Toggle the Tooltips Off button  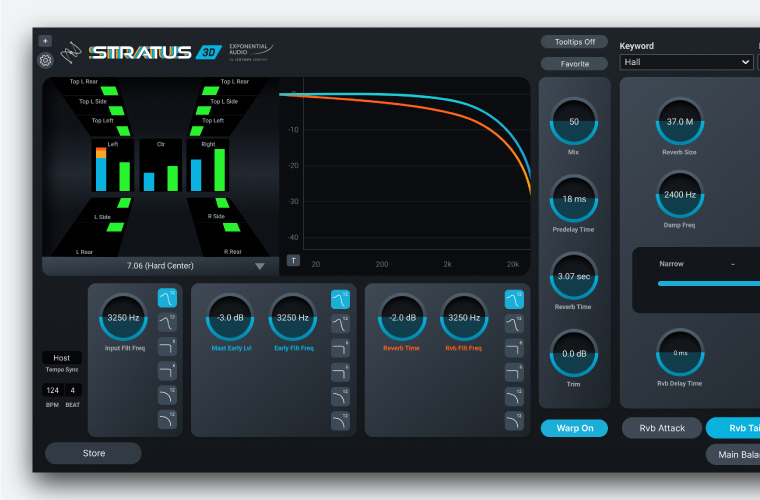click(574, 42)
